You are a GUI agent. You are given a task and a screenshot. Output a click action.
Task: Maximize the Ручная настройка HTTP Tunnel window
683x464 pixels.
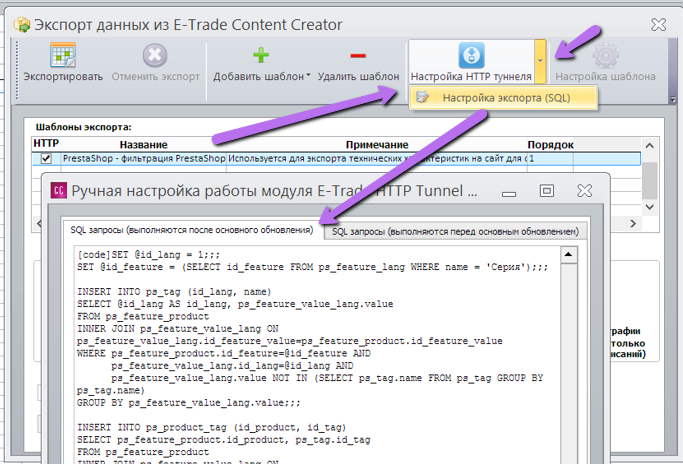pos(547,190)
